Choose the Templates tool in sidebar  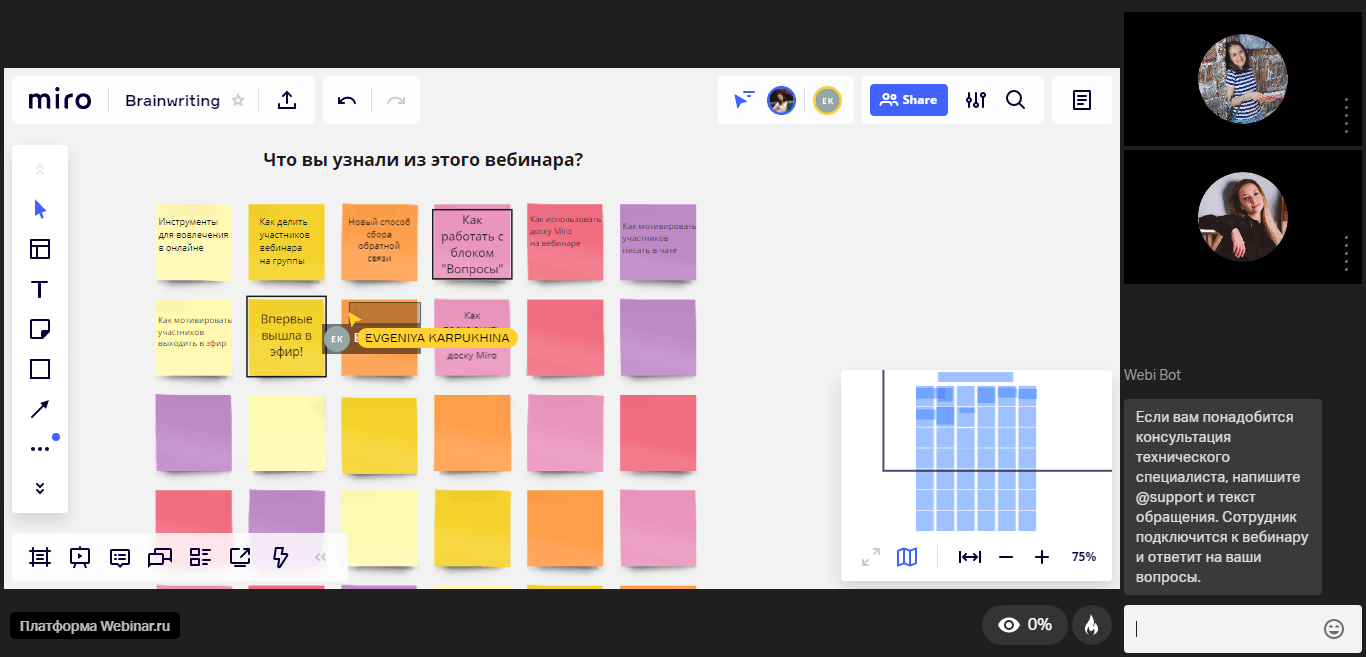point(40,249)
